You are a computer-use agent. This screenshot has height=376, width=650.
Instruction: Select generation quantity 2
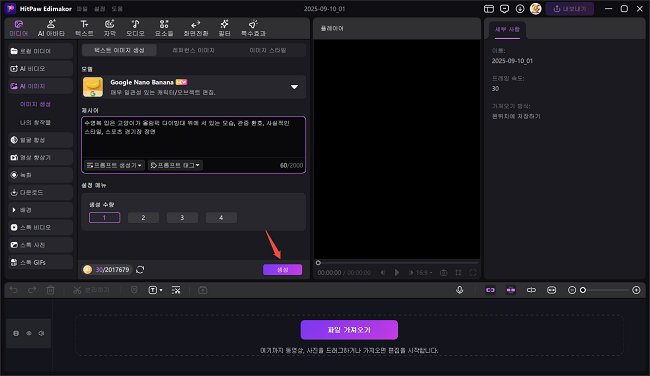pyautogui.click(x=143, y=218)
